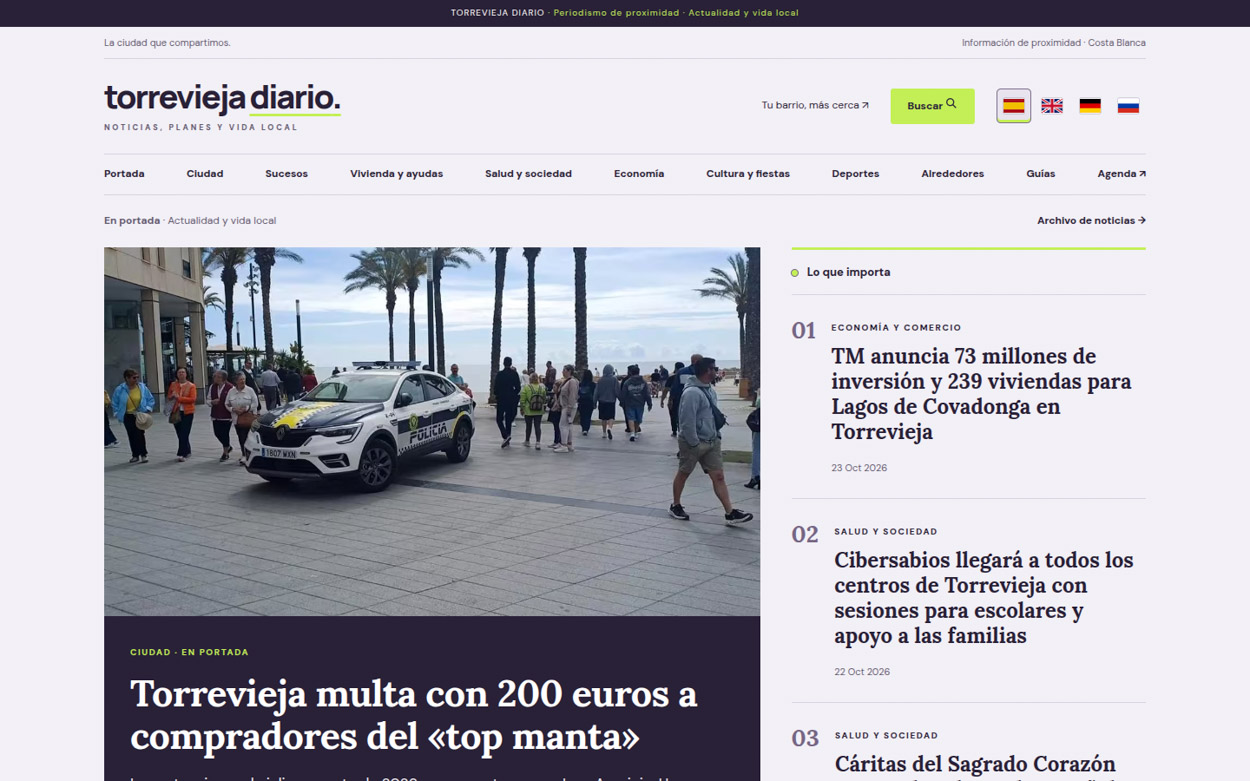Read the 200 euros top manta headline
Image resolution: width=1250 pixels, height=781 pixels.
pyautogui.click(x=414, y=715)
